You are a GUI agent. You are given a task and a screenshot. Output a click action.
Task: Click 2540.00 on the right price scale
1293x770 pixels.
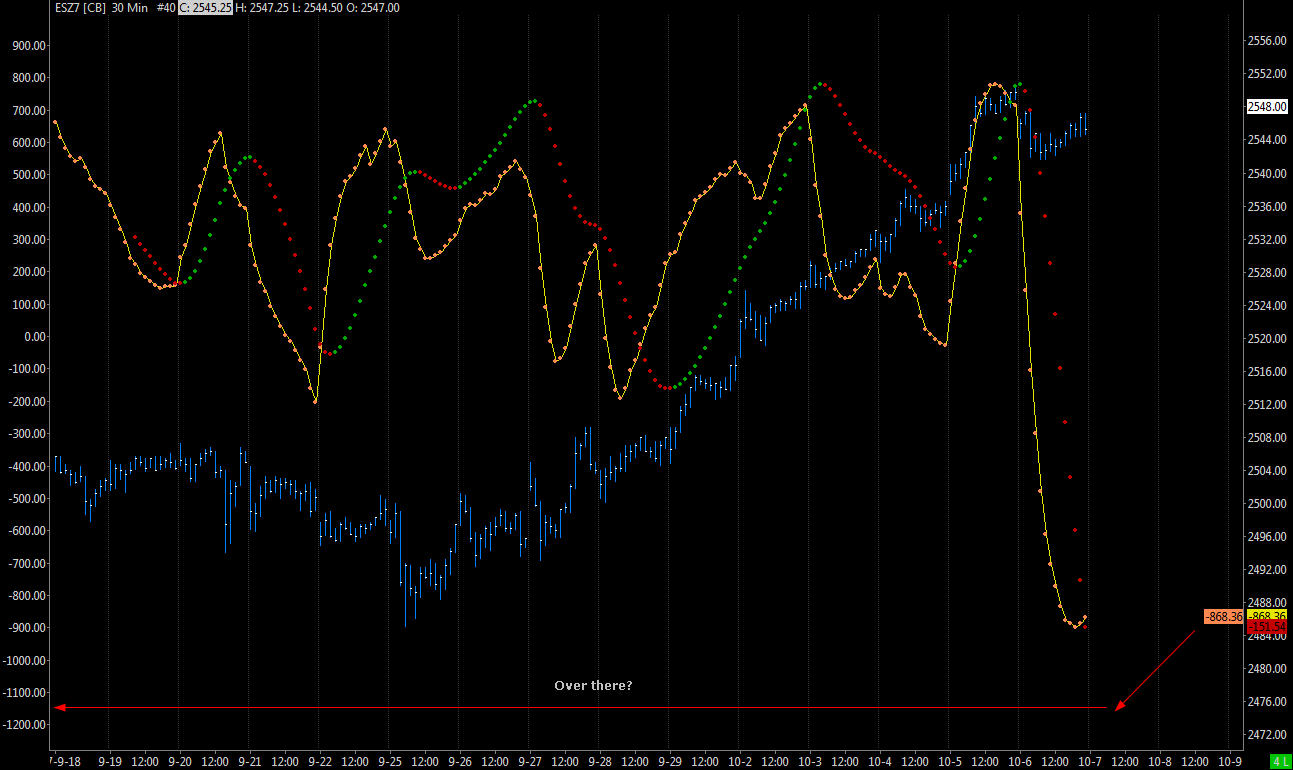(1265, 173)
